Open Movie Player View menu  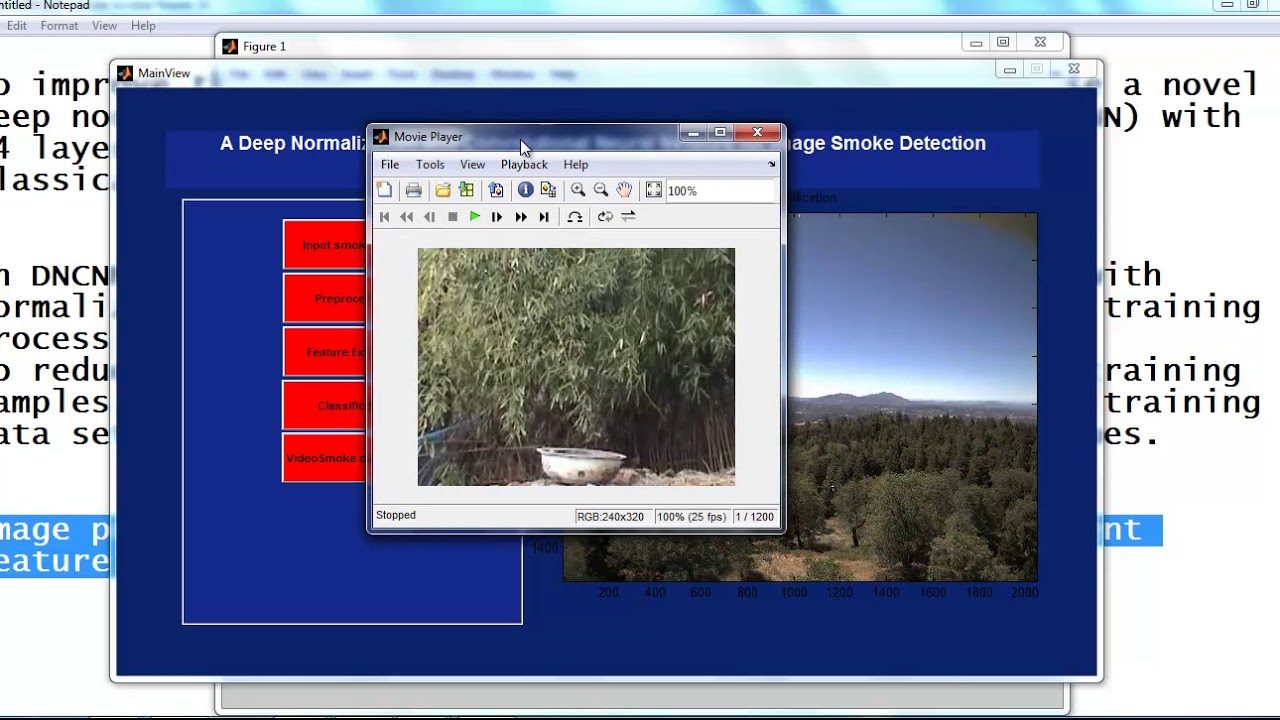pos(472,164)
